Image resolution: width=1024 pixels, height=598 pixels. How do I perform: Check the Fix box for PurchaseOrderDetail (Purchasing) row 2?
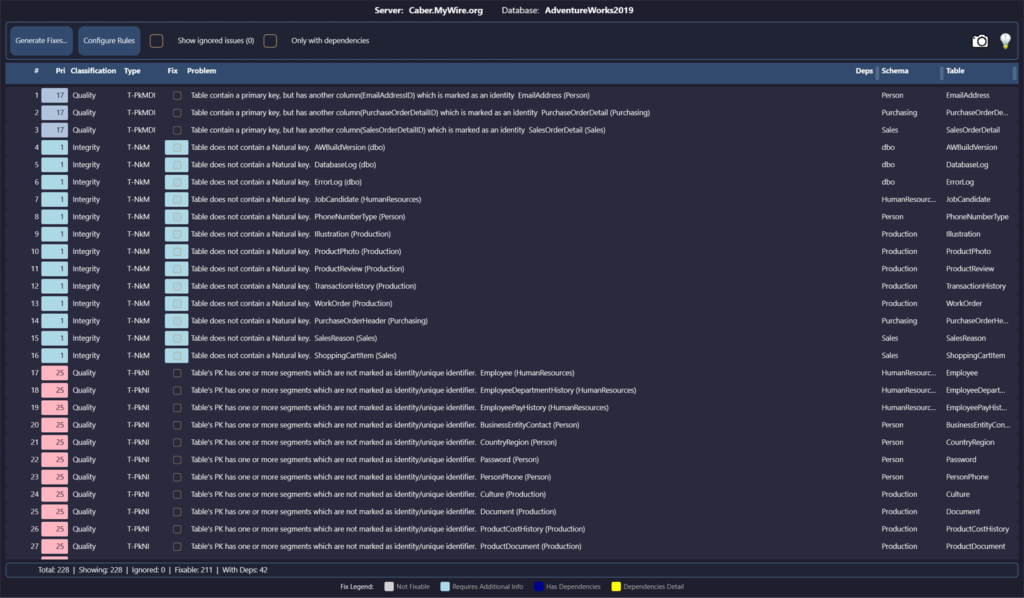177,113
